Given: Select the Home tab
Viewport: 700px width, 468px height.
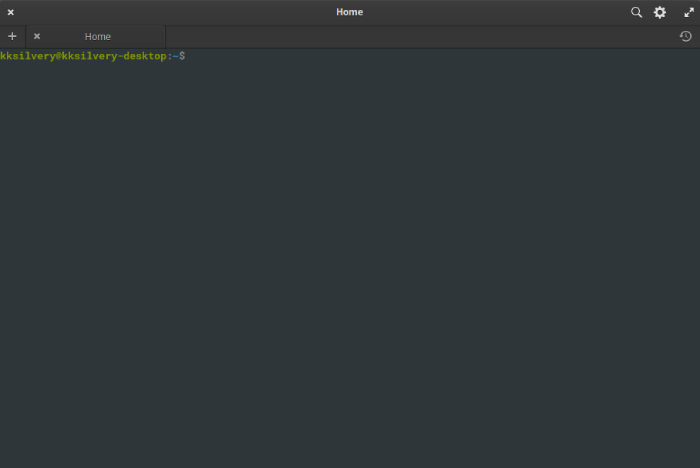Looking at the screenshot, I should pyautogui.click(x=96, y=37).
